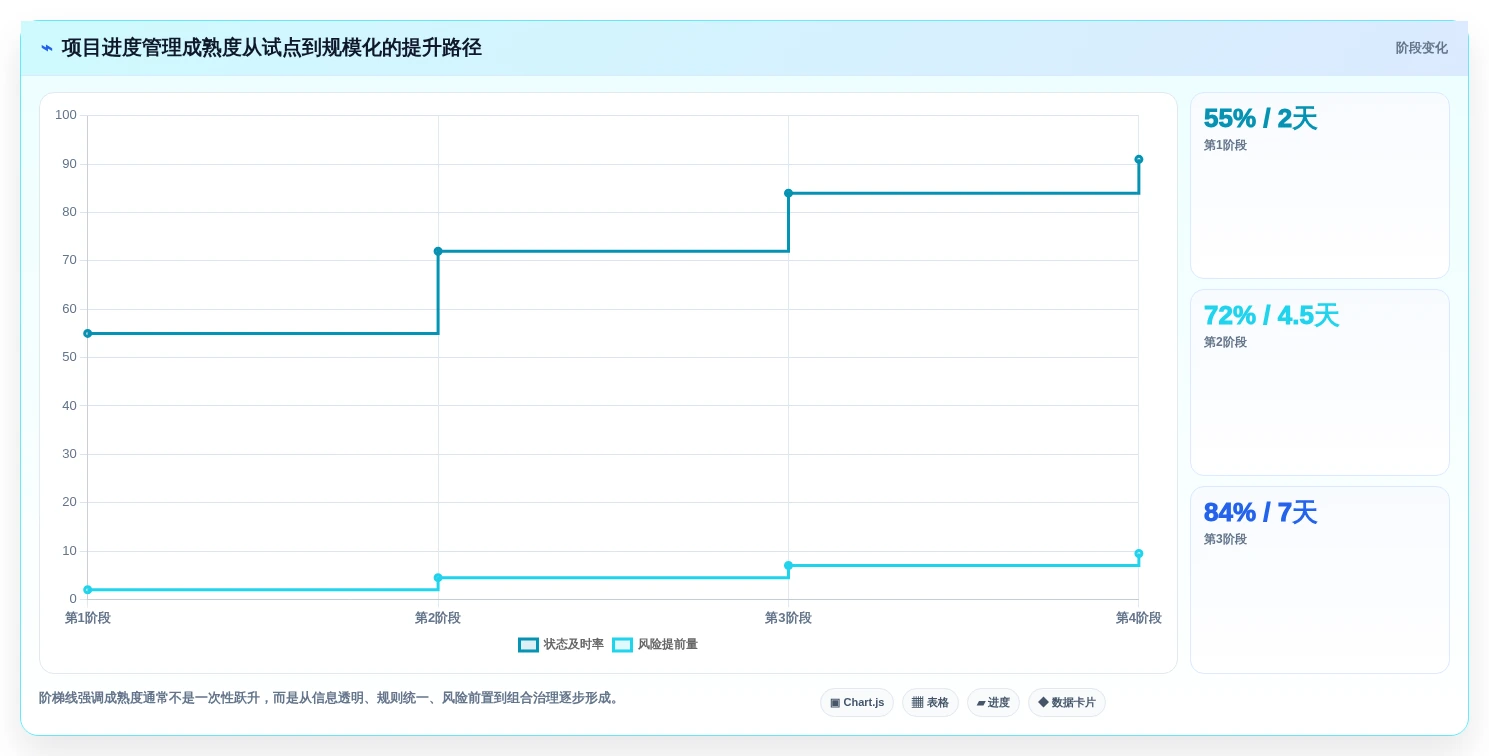Click 状态及时率 data point at 第2阶段
The height and width of the screenshot is (756, 1489).
point(438,252)
